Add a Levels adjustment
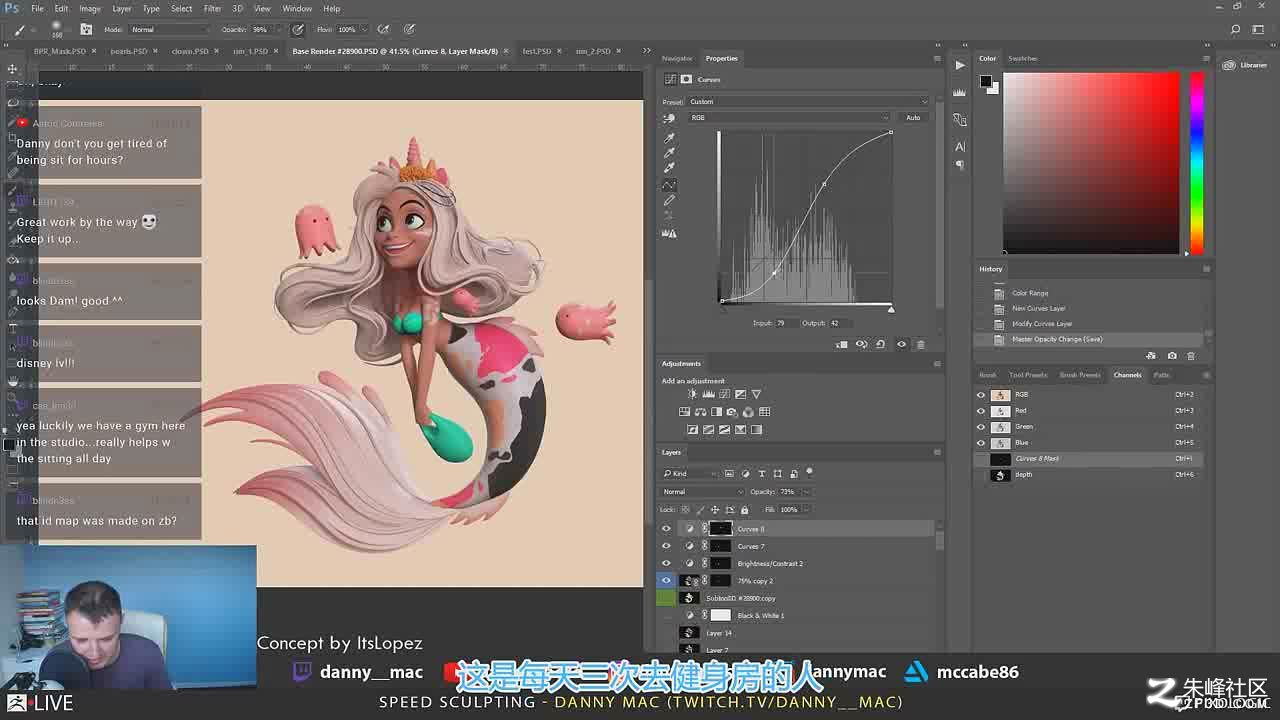1280x720 pixels. tap(708, 394)
